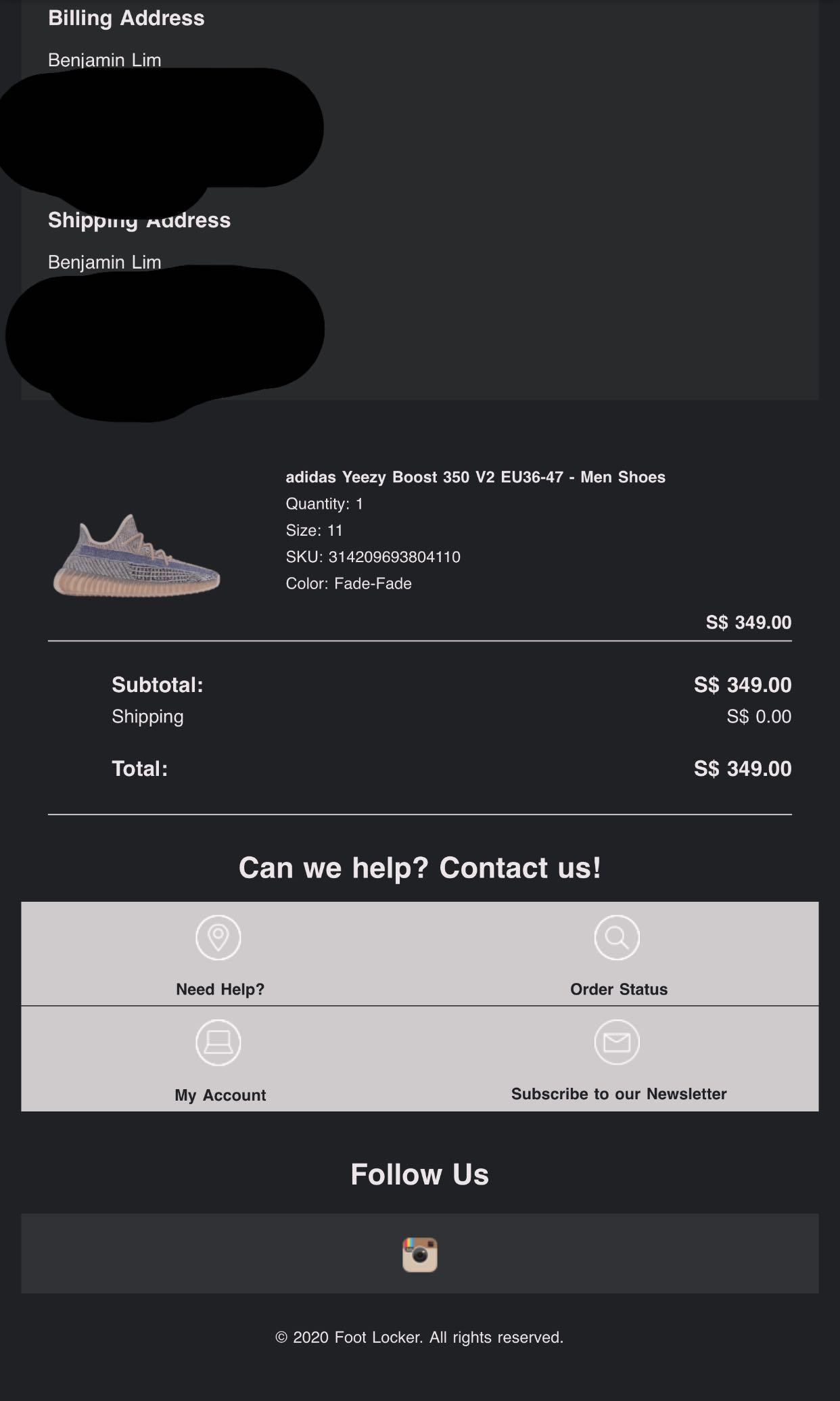The width and height of the screenshot is (840, 1401).
Task: Open the My Account laptop icon
Action: tap(218, 1042)
